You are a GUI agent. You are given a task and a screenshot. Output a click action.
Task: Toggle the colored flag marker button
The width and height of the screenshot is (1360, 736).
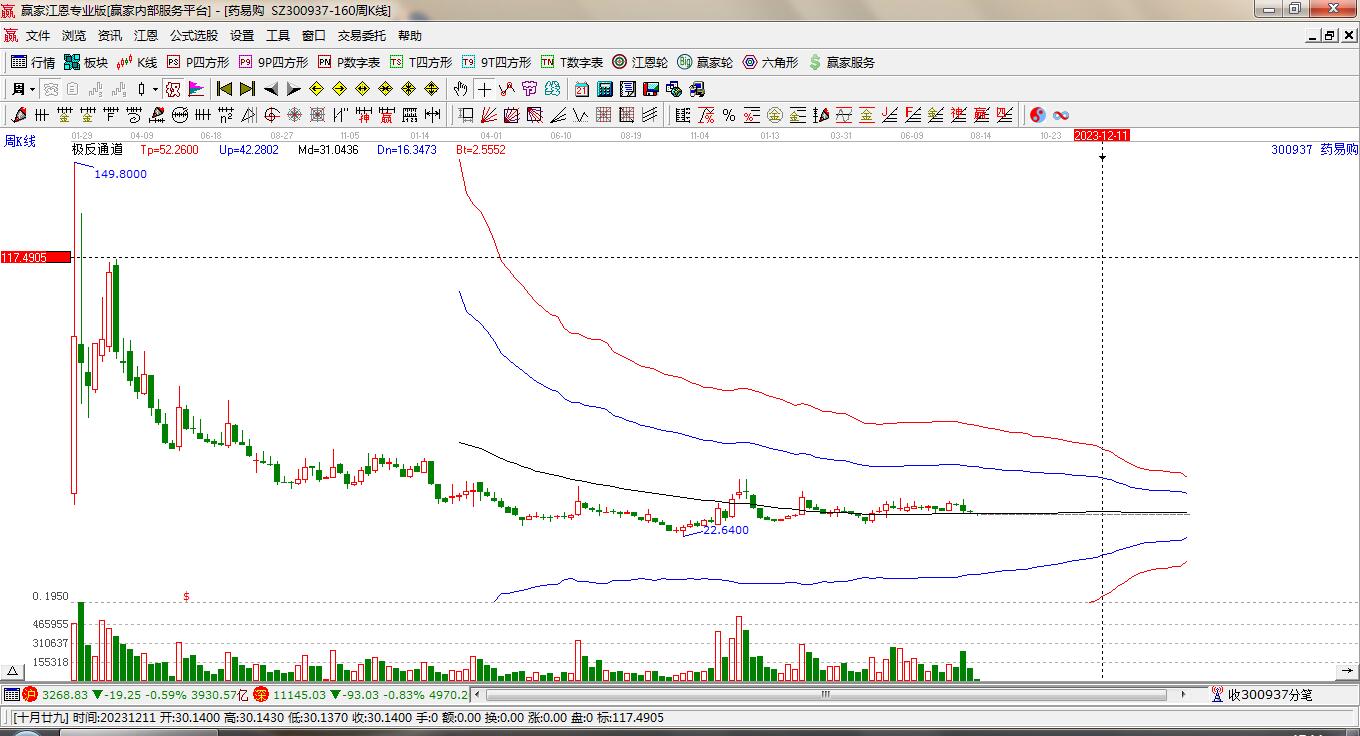point(196,89)
